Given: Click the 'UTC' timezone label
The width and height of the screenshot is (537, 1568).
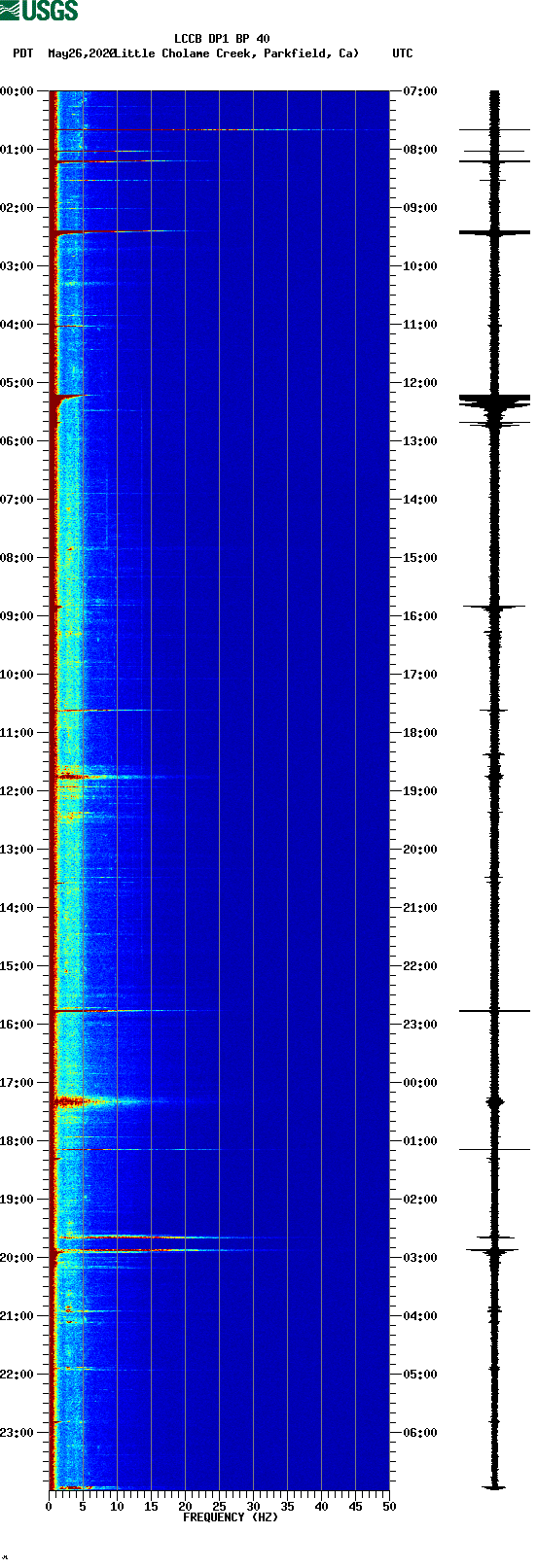Looking at the screenshot, I should pyautogui.click(x=402, y=53).
